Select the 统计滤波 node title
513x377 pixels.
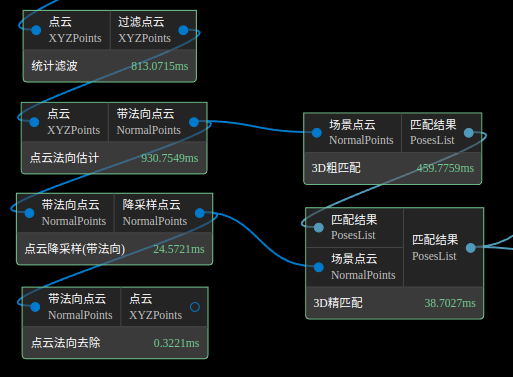(54, 66)
